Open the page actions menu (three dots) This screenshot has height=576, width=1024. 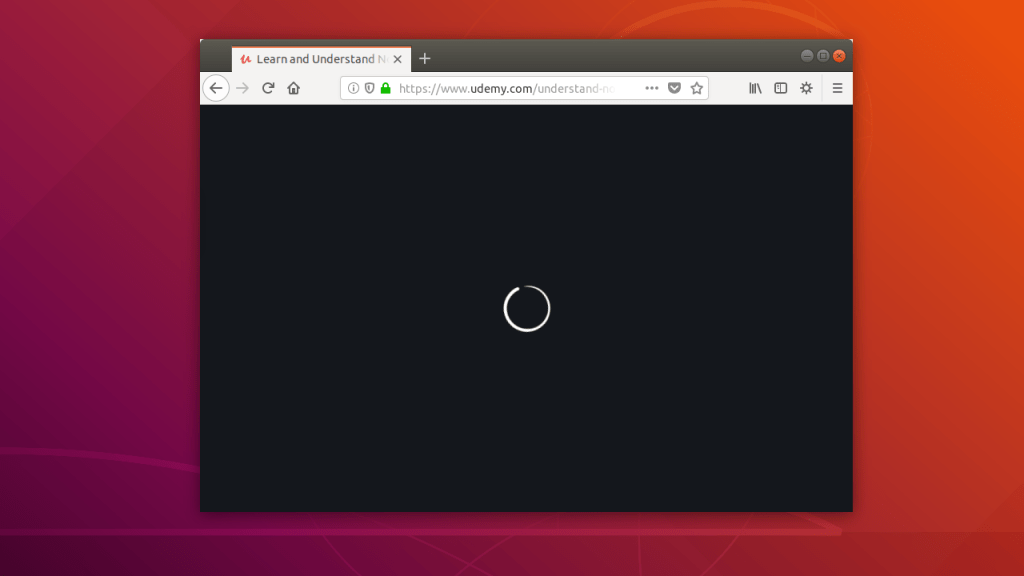pyautogui.click(x=652, y=88)
